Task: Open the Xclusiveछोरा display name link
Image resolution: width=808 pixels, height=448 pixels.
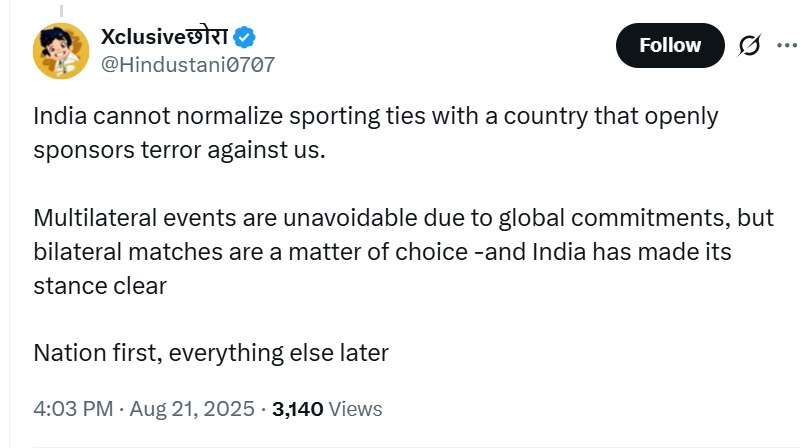Action: point(165,38)
